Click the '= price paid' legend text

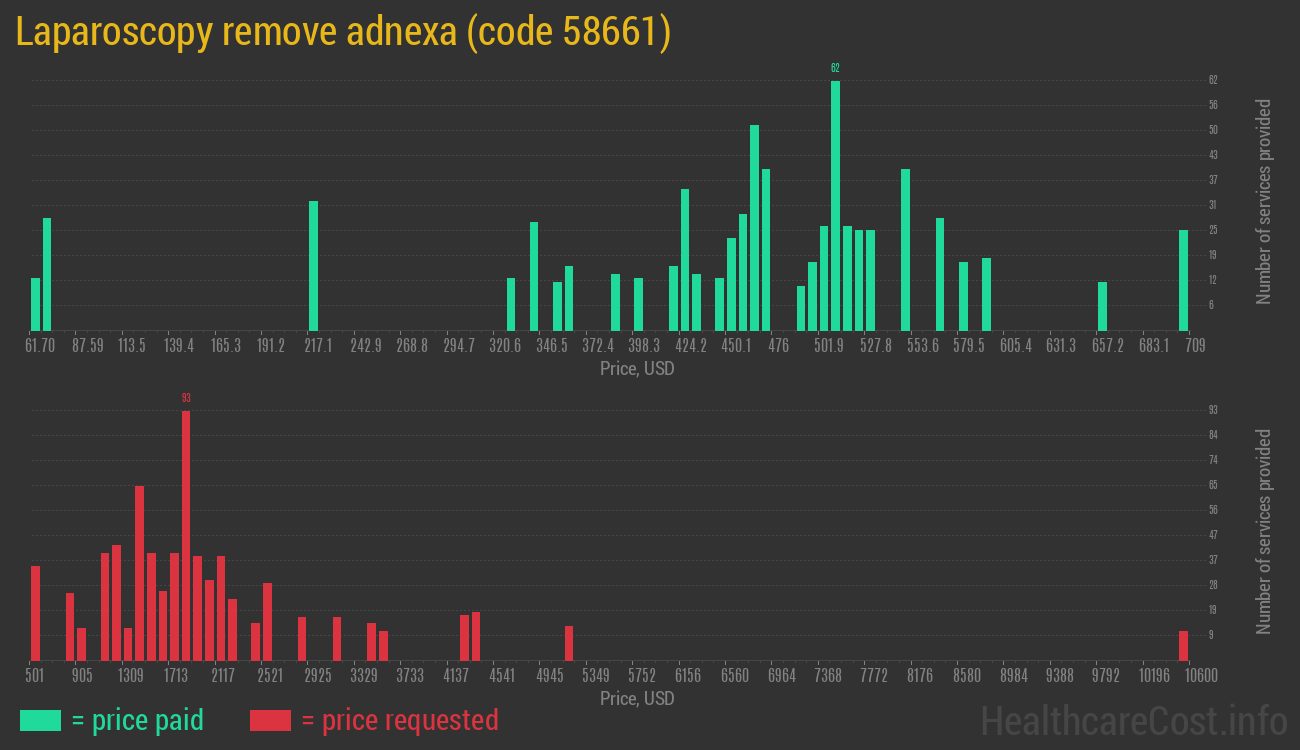(138, 720)
